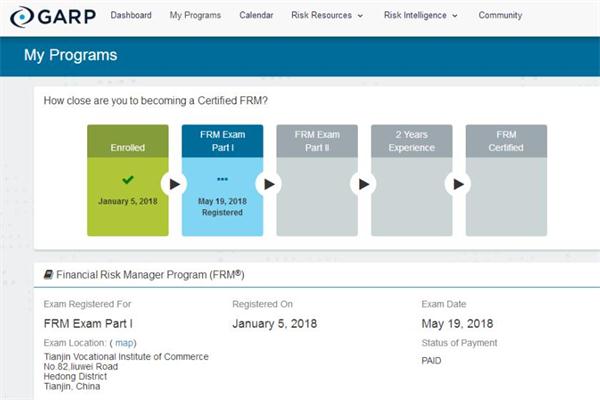Click the 'Hedong District' address line
The image size is (600, 400).
click(x=75, y=377)
